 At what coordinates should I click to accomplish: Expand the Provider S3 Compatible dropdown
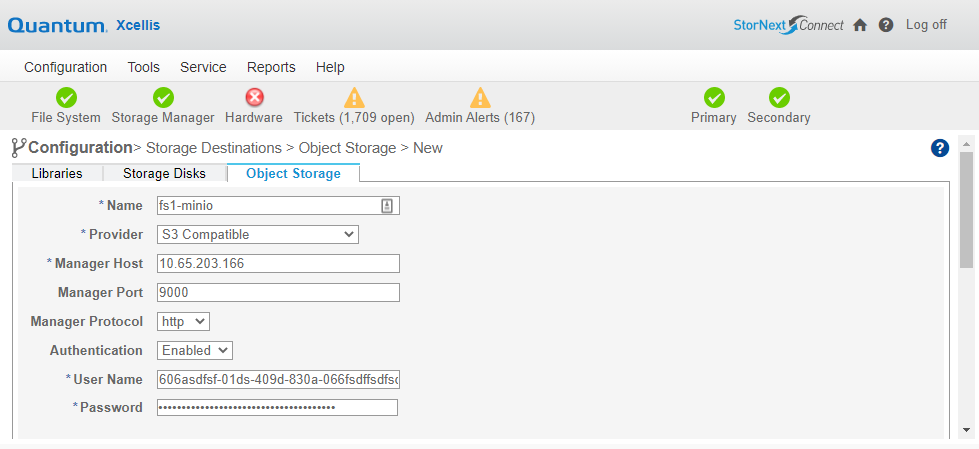[258, 235]
